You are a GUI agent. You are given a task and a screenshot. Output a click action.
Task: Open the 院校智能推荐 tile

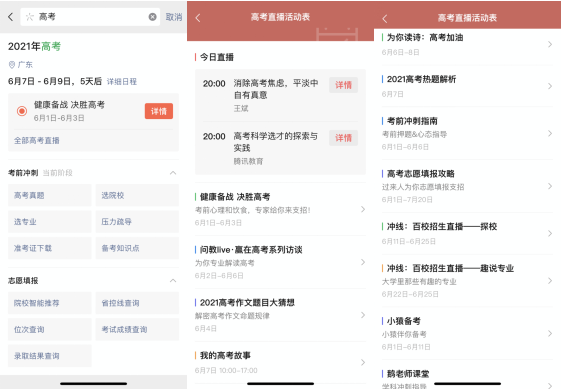[50, 303]
